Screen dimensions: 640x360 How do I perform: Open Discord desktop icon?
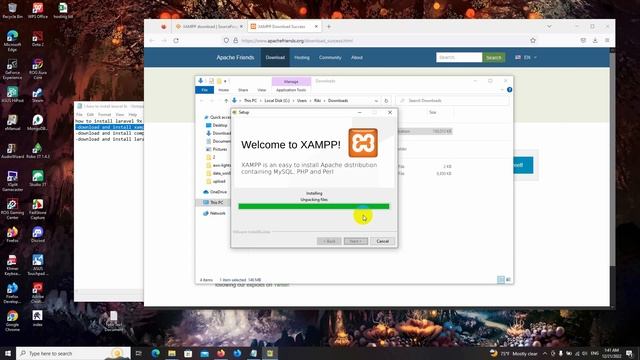tap(38, 235)
